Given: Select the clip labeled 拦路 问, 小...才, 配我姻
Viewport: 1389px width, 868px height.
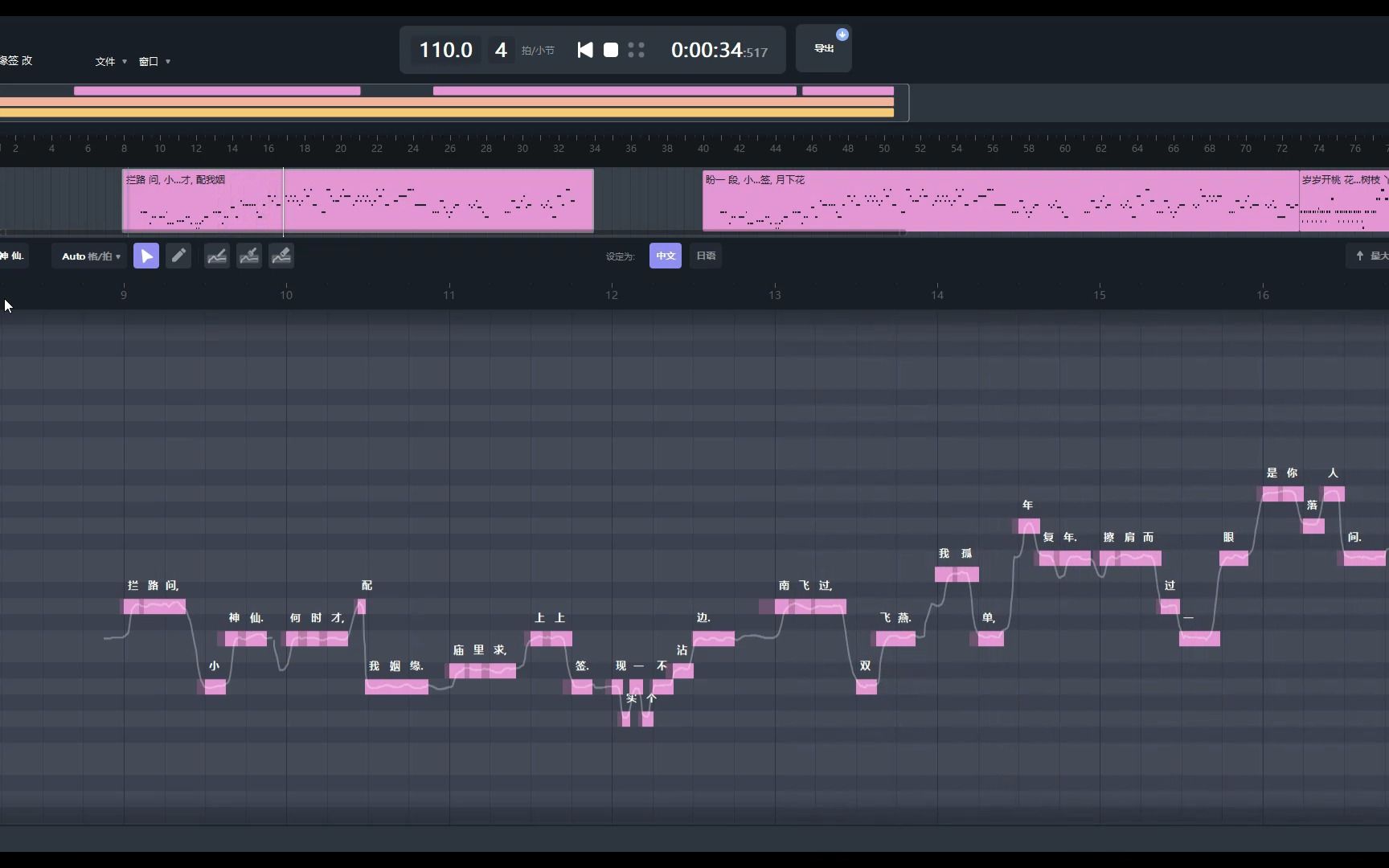Looking at the screenshot, I should click(358, 201).
